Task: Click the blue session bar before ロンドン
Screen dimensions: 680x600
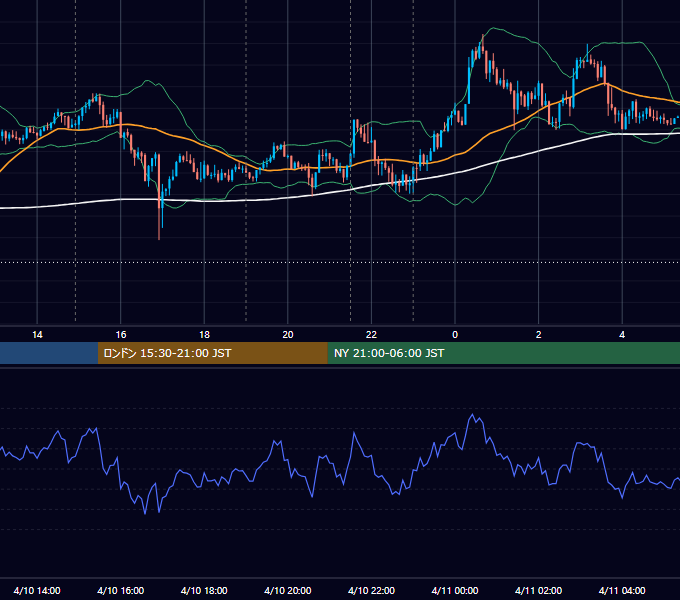Action: point(49,353)
